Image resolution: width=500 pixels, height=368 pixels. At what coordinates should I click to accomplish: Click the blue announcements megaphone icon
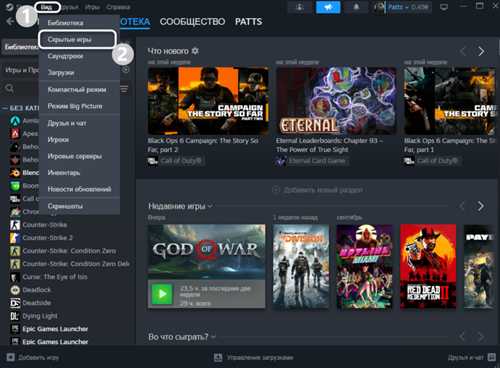(328, 7)
